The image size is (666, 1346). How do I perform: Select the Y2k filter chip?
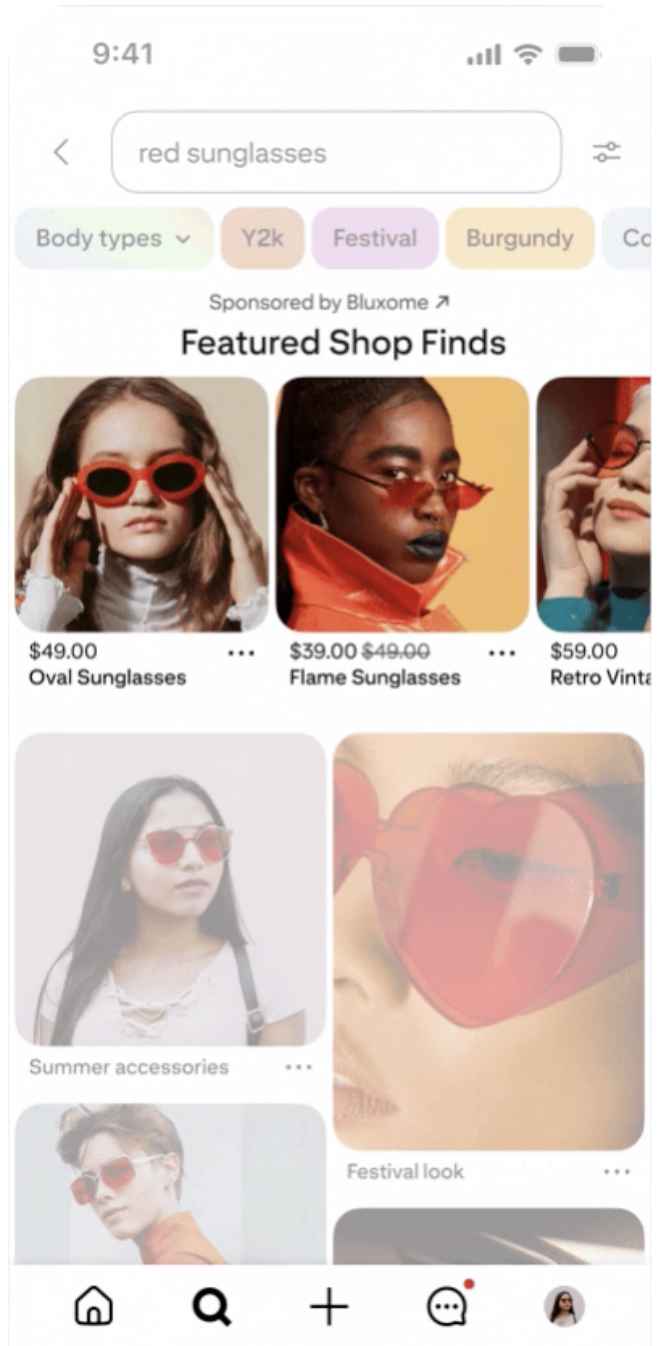click(262, 238)
